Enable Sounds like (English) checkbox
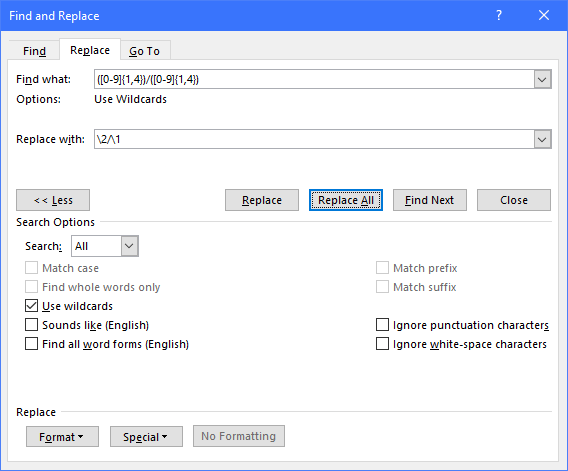 tap(32, 325)
